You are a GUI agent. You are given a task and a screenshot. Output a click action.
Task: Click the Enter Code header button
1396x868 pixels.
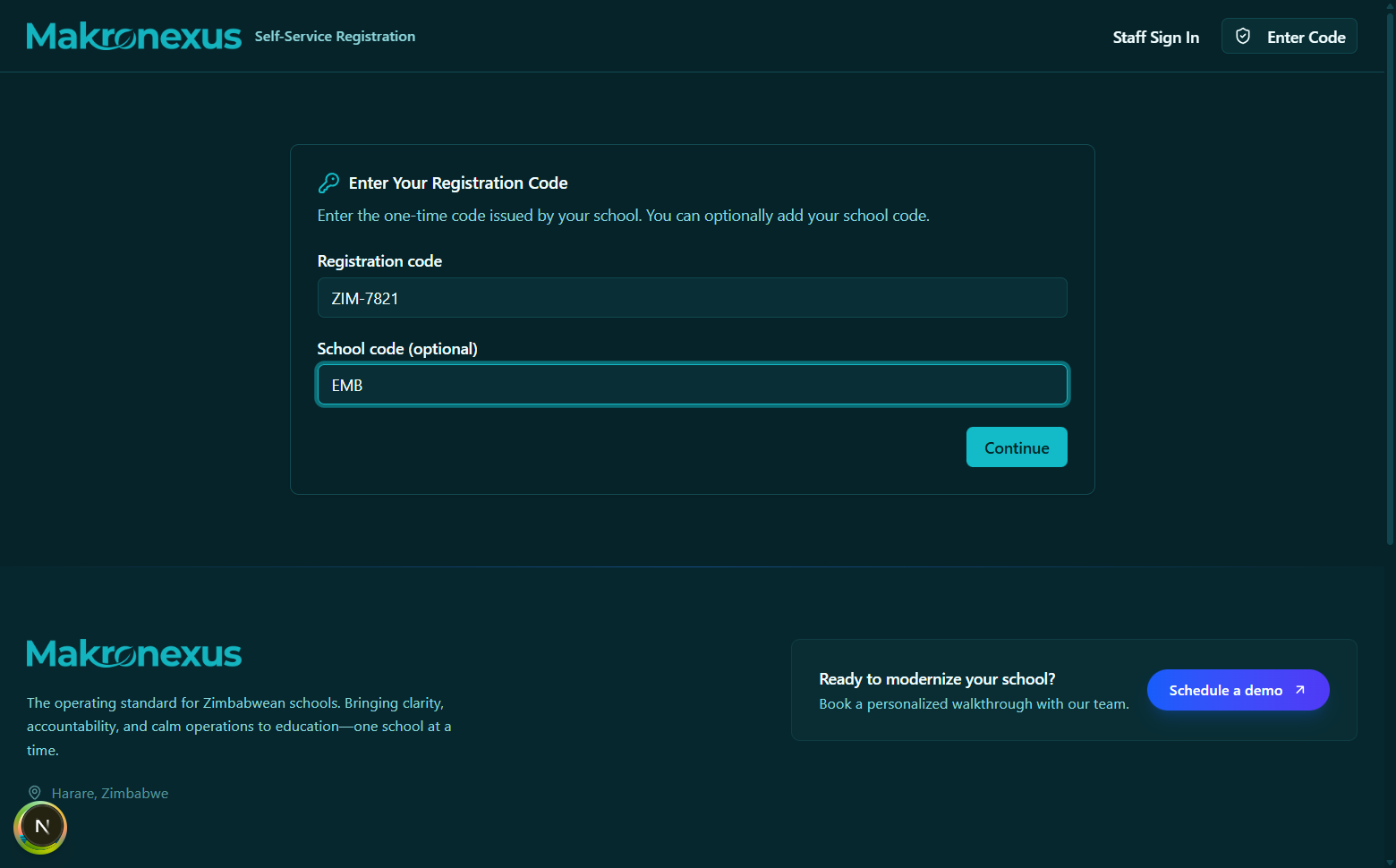pyautogui.click(x=1289, y=36)
